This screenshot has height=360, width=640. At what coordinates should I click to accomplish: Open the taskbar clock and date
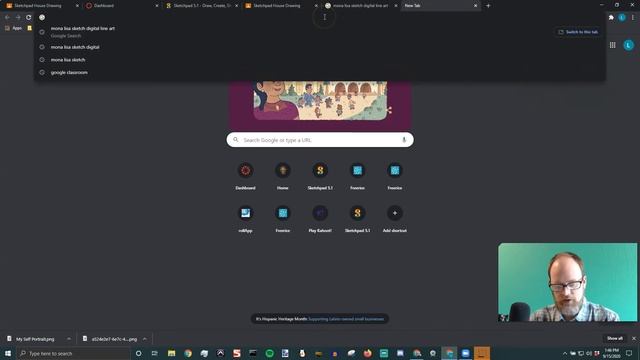[x=611, y=353]
